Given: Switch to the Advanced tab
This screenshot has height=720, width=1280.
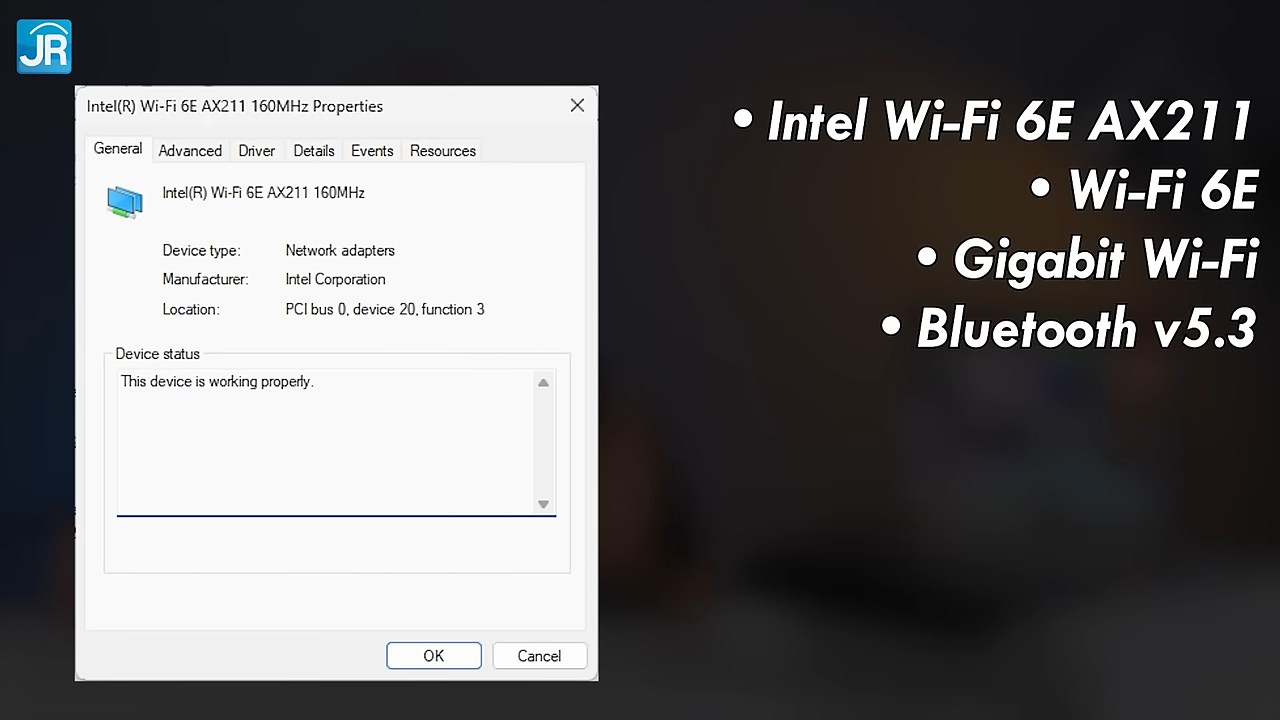Looking at the screenshot, I should (190, 151).
